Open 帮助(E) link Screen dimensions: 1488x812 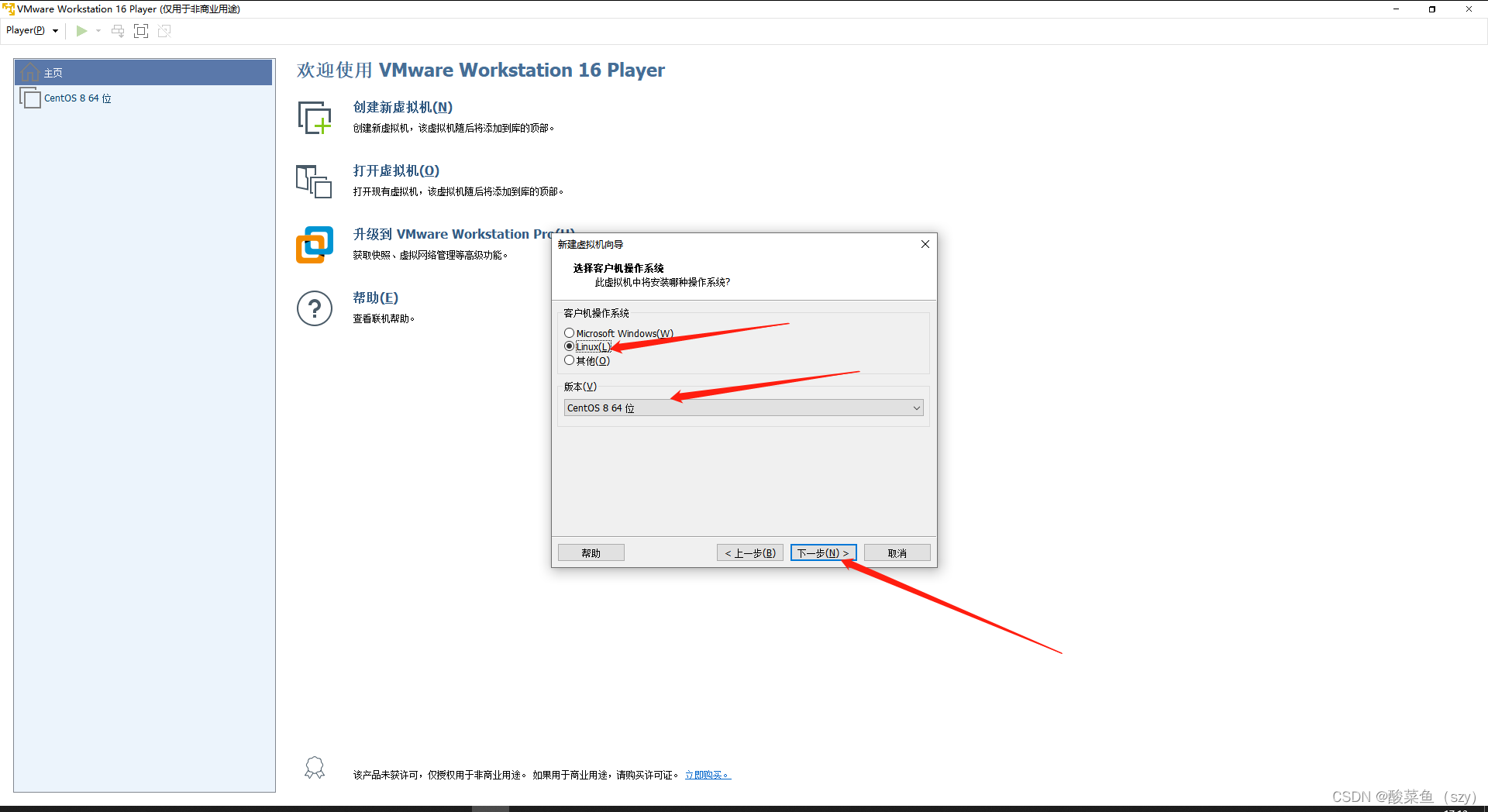click(376, 298)
